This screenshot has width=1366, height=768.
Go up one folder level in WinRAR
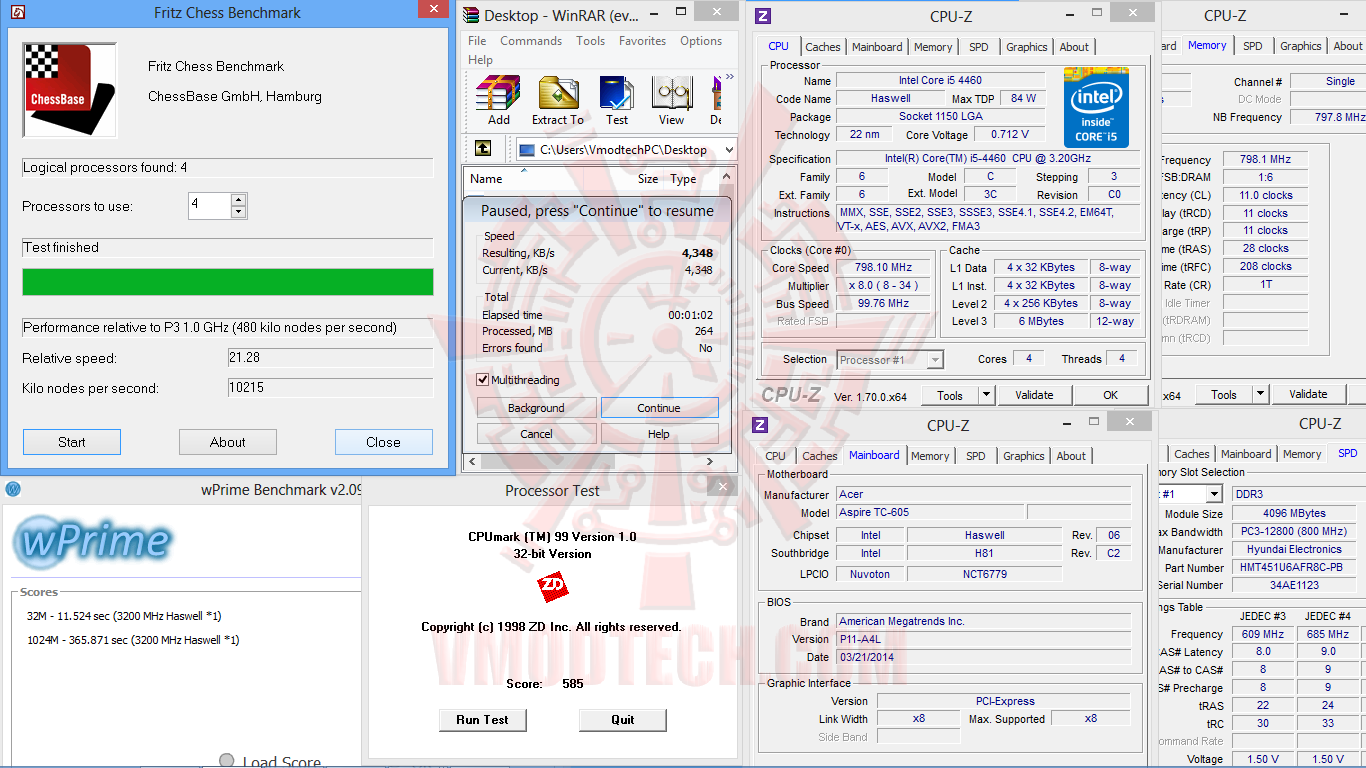click(x=483, y=149)
